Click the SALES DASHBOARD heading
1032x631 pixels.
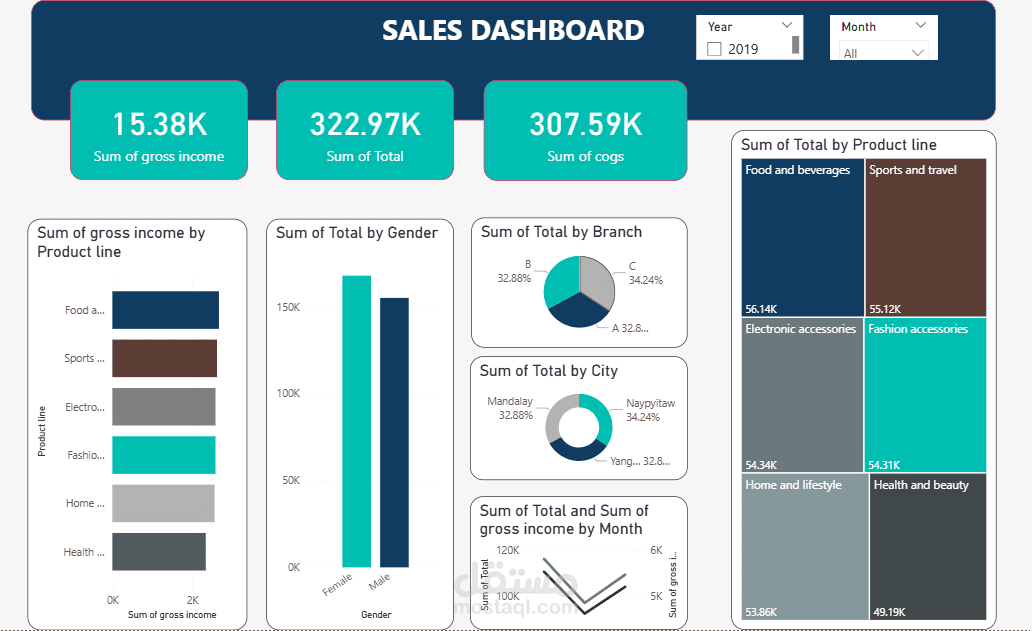coord(513,30)
